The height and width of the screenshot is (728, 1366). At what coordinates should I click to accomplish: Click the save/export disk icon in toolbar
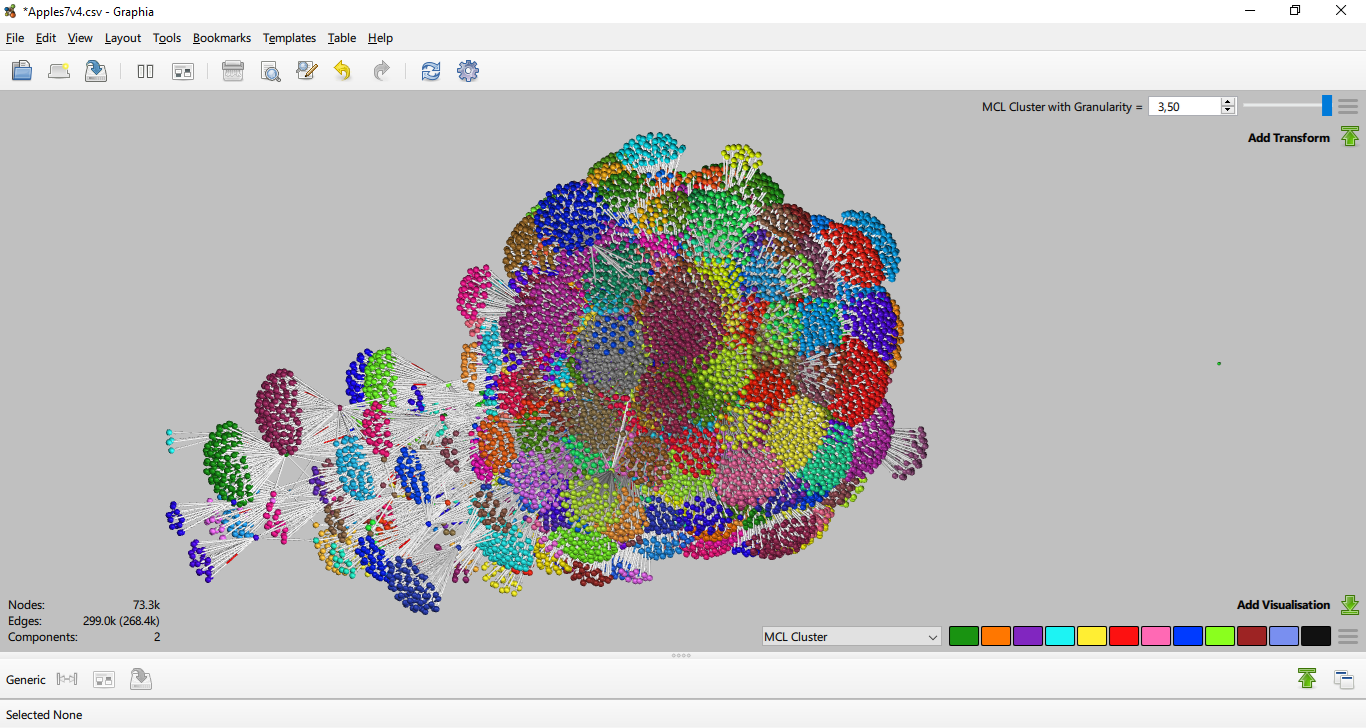click(x=96, y=71)
